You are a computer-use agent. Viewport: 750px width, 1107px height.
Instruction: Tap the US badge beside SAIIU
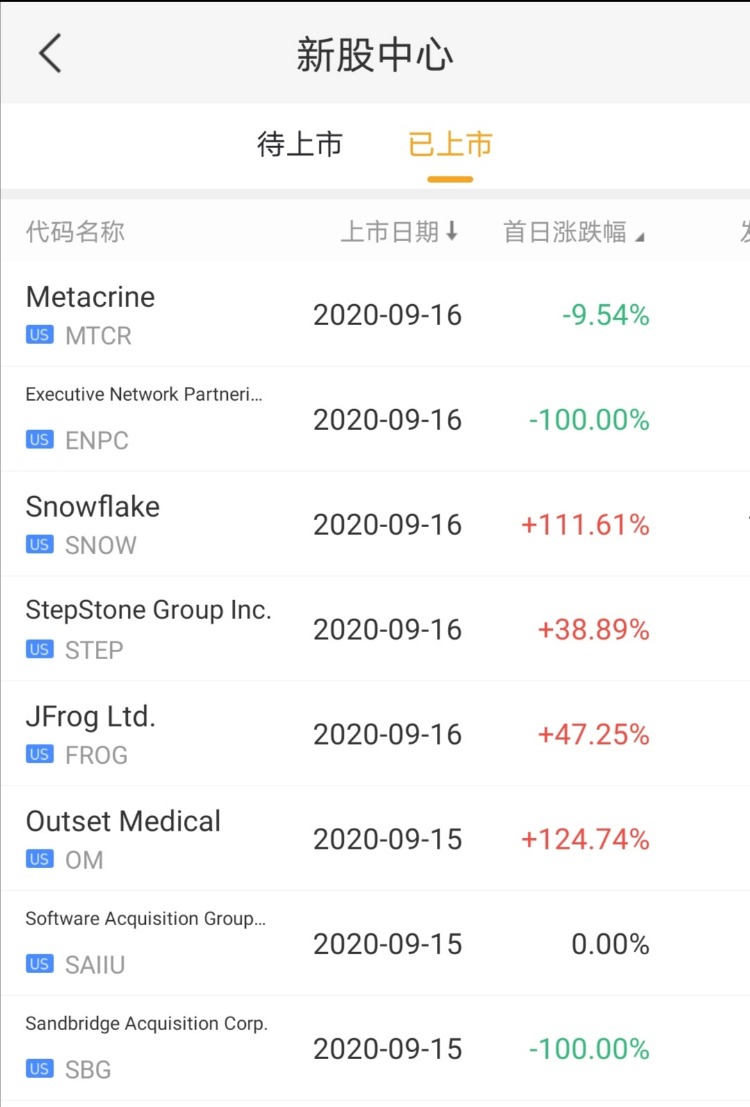pos(40,965)
